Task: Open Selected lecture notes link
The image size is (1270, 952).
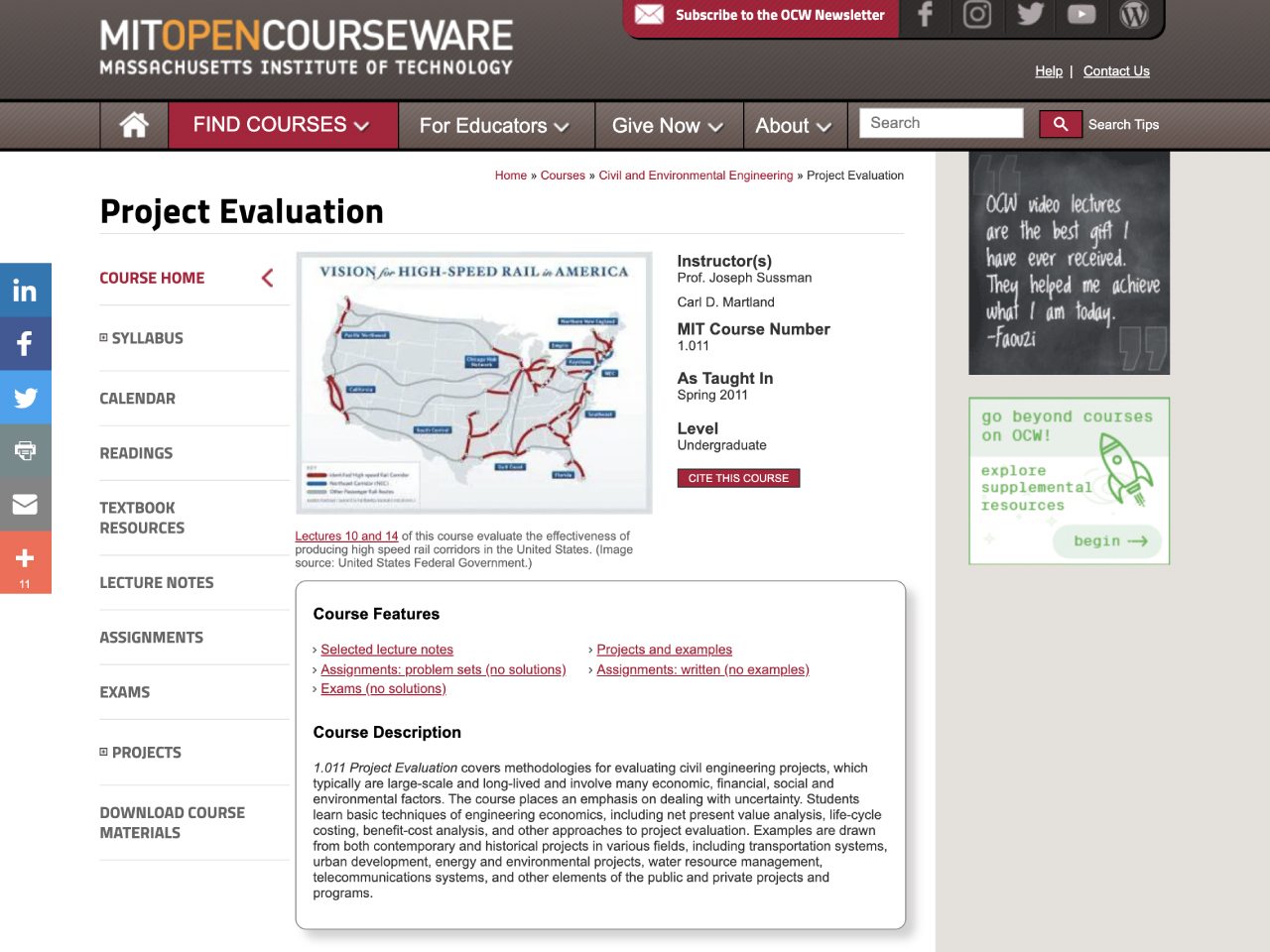Action: click(387, 650)
